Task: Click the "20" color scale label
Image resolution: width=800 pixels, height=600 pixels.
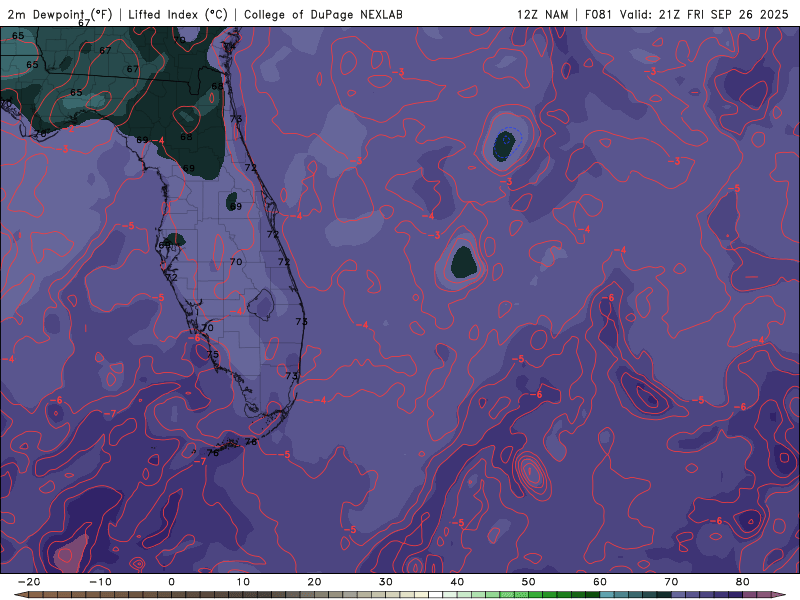Action: tap(314, 582)
